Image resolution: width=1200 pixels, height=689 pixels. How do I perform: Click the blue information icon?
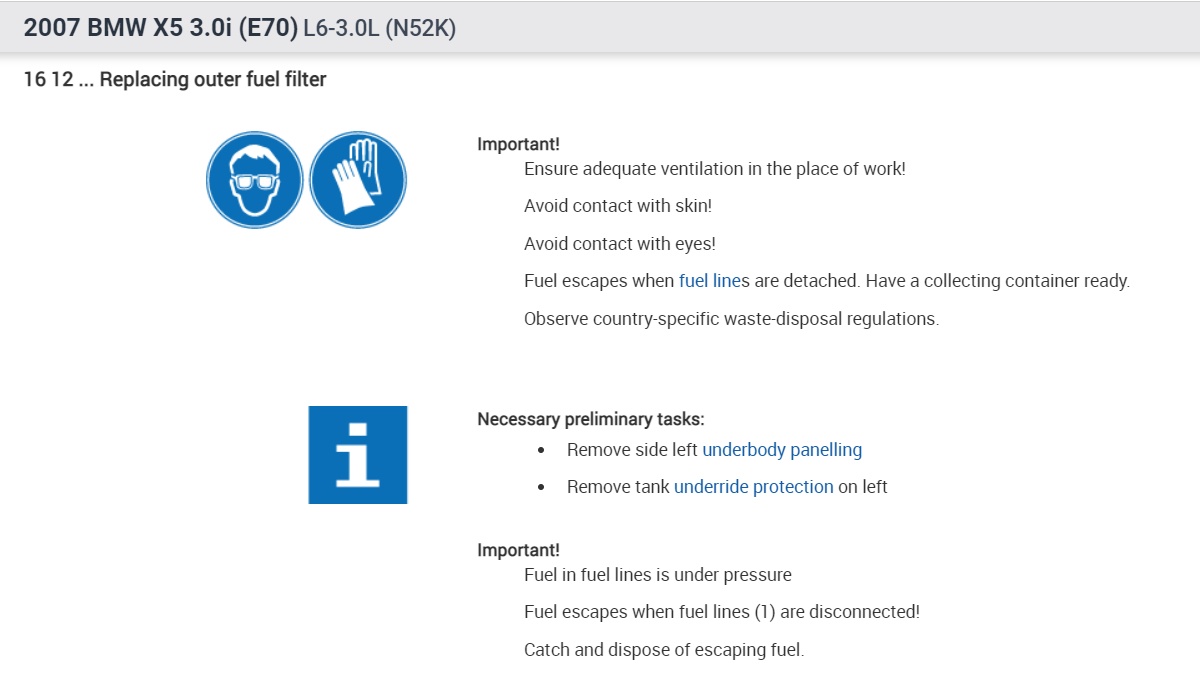click(358, 455)
